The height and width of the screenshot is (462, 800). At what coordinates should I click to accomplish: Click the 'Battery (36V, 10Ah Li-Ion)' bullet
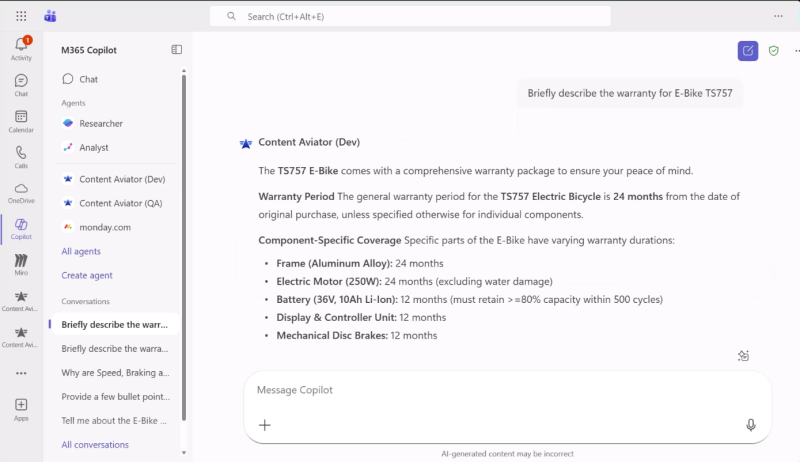(x=469, y=299)
